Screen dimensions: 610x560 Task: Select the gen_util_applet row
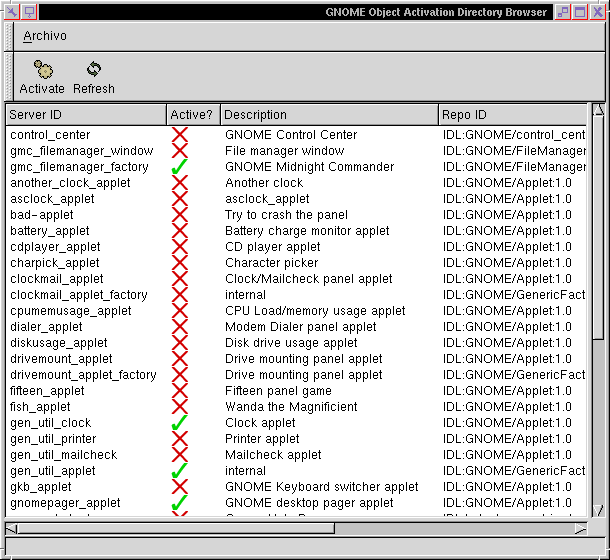pos(296,470)
